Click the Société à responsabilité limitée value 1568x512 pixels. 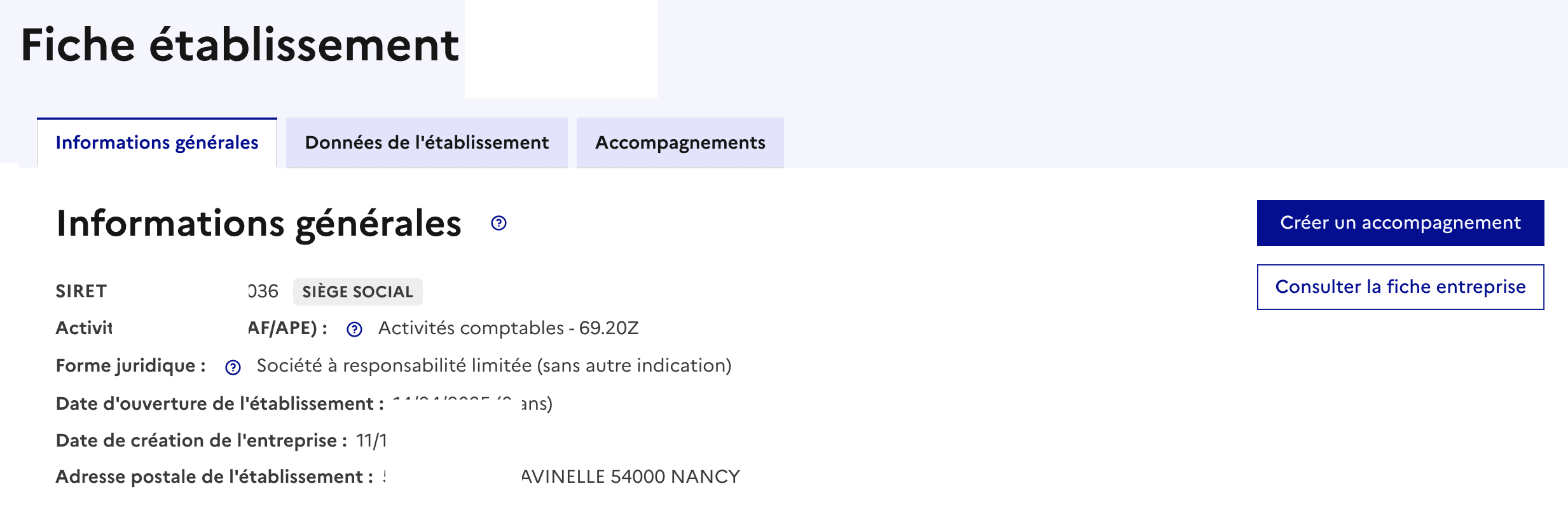493,365
